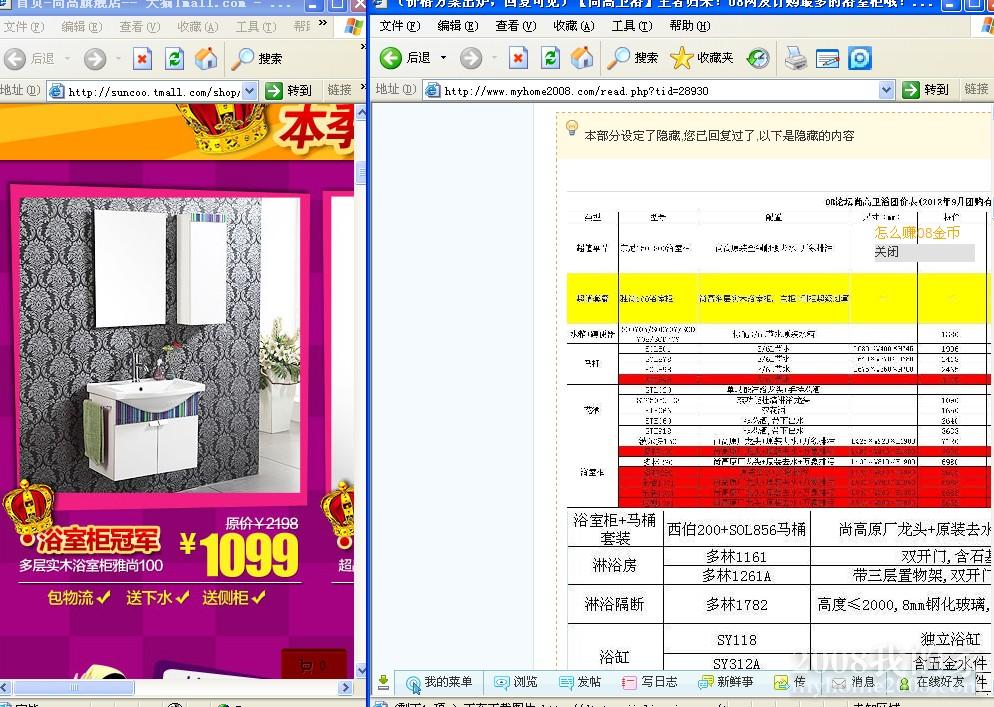Image resolution: width=994 pixels, height=707 pixels.
Task: Click the Print icon in toolbar
Action: (x=795, y=58)
